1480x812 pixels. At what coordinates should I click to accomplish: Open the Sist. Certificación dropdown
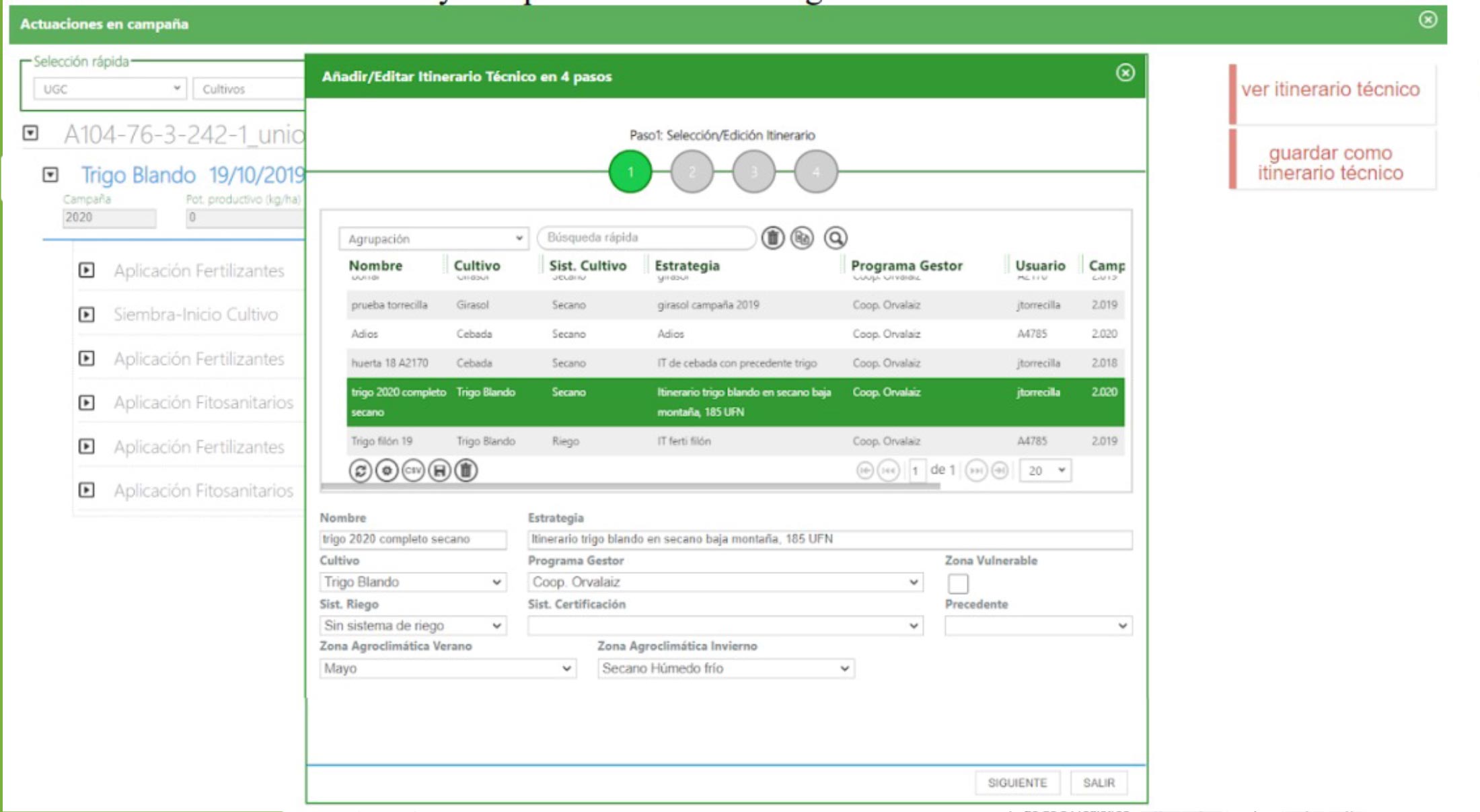(x=725, y=626)
